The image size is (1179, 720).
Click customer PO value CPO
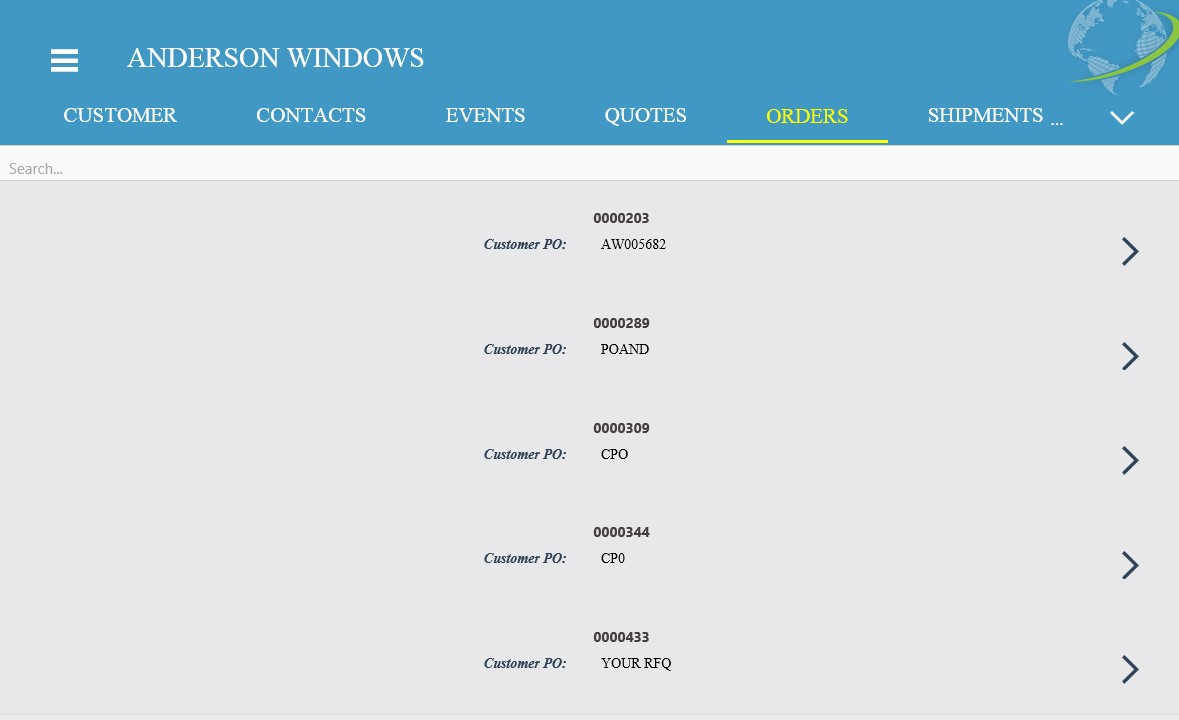(x=614, y=454)
